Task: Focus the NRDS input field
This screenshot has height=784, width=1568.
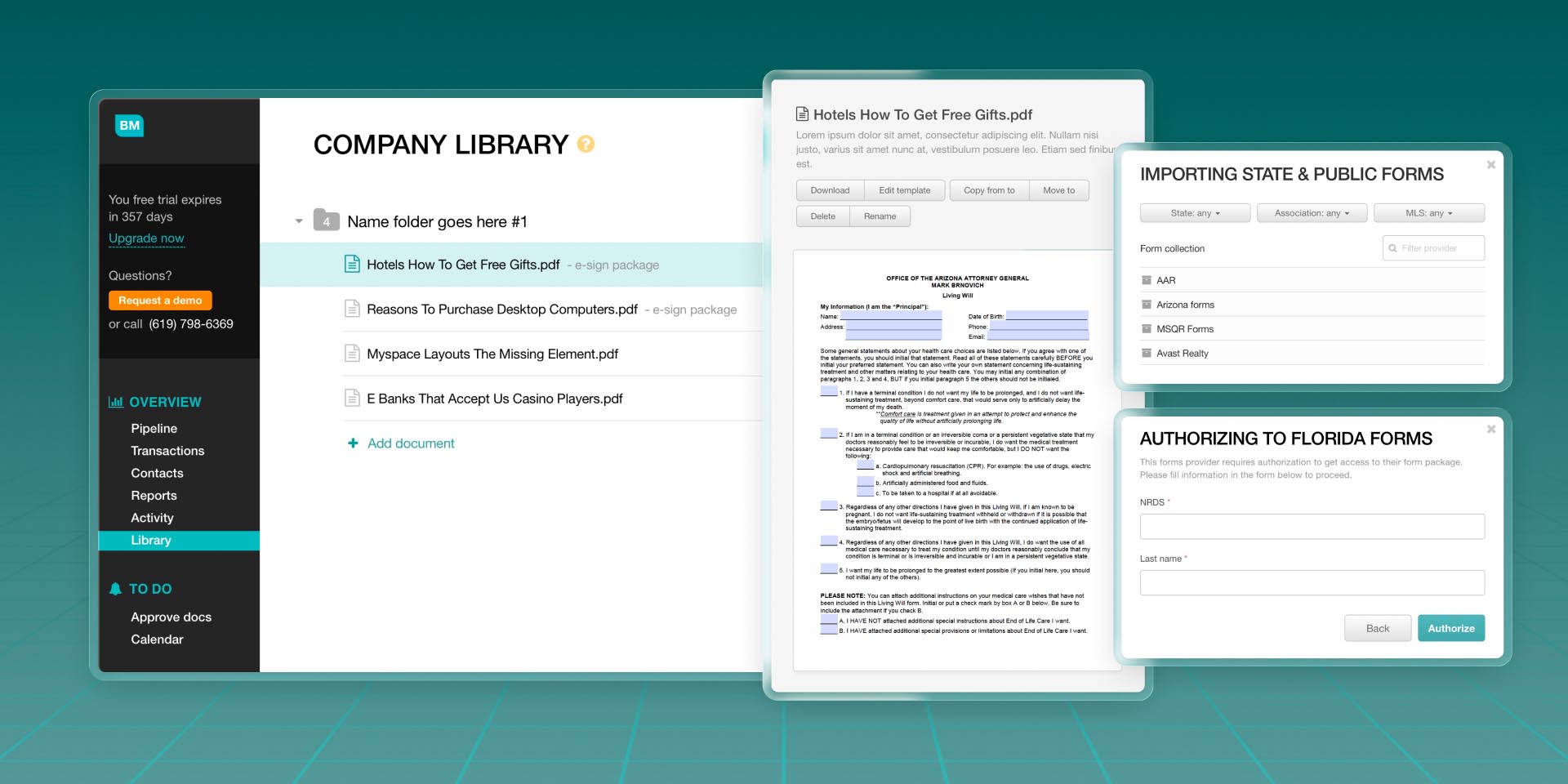Action: coord(1312,527)
